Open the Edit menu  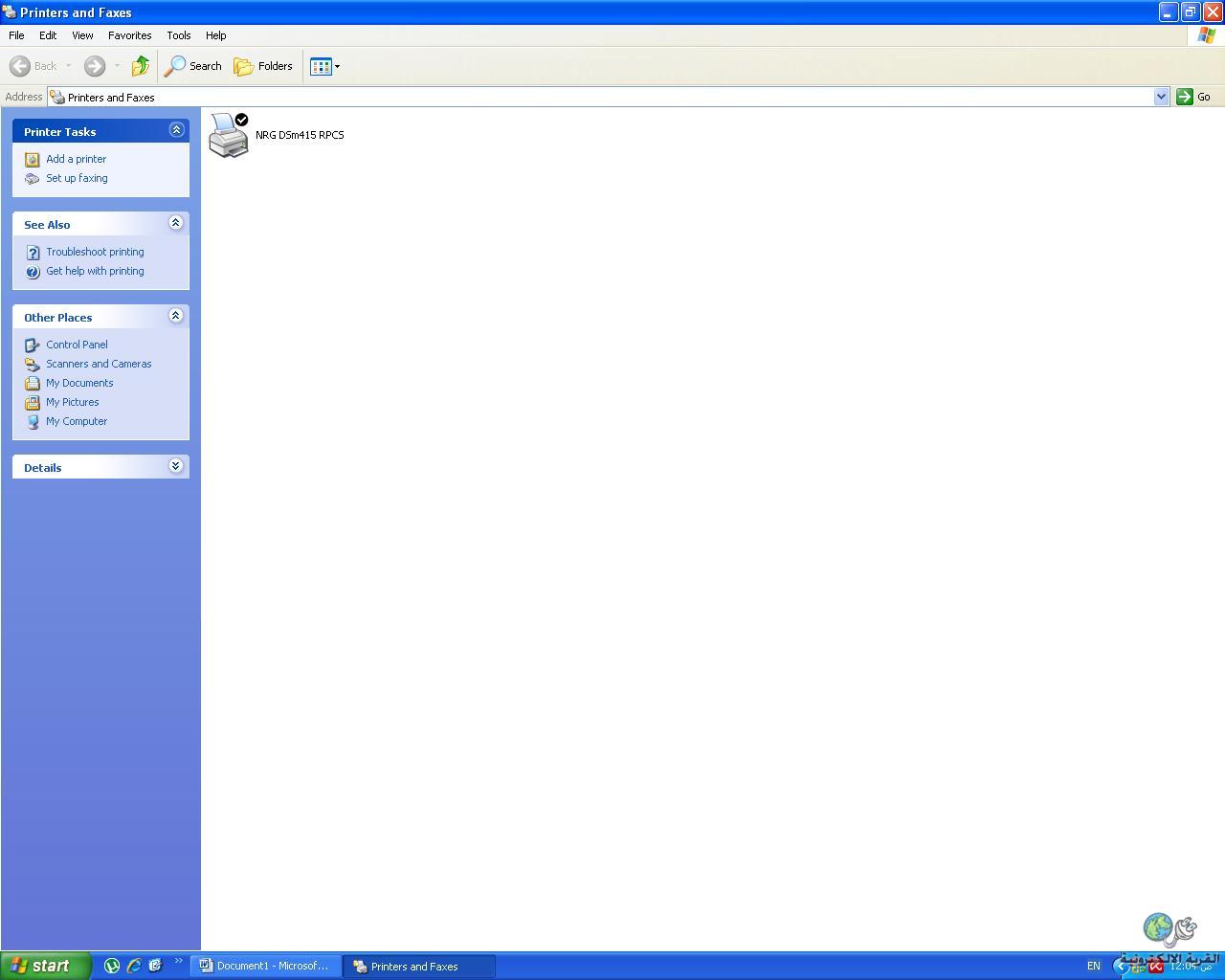pos(48,35)
